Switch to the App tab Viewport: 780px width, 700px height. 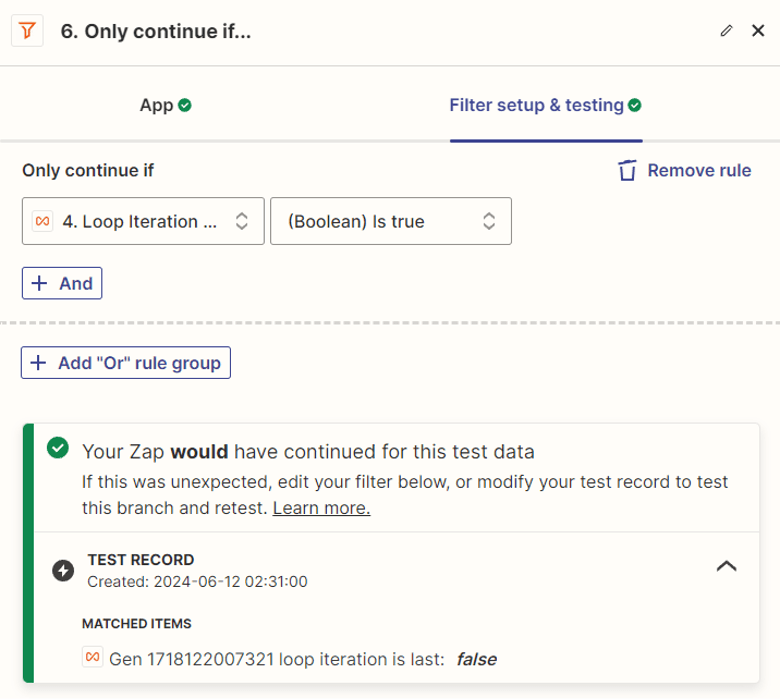coord(156,105)
